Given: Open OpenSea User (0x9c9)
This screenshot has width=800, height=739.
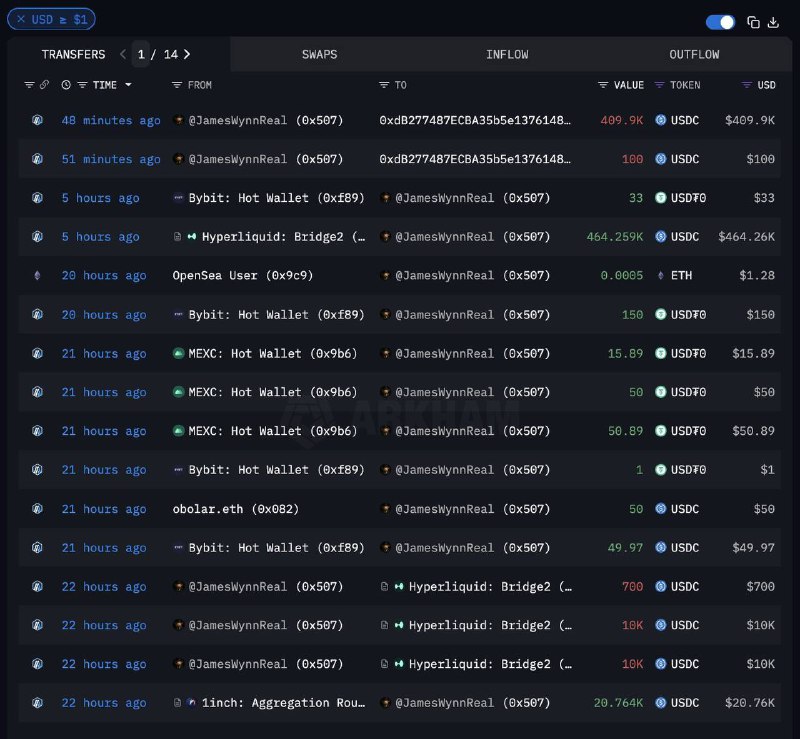Looking at the screenshot, I should (x=242, y=276).
